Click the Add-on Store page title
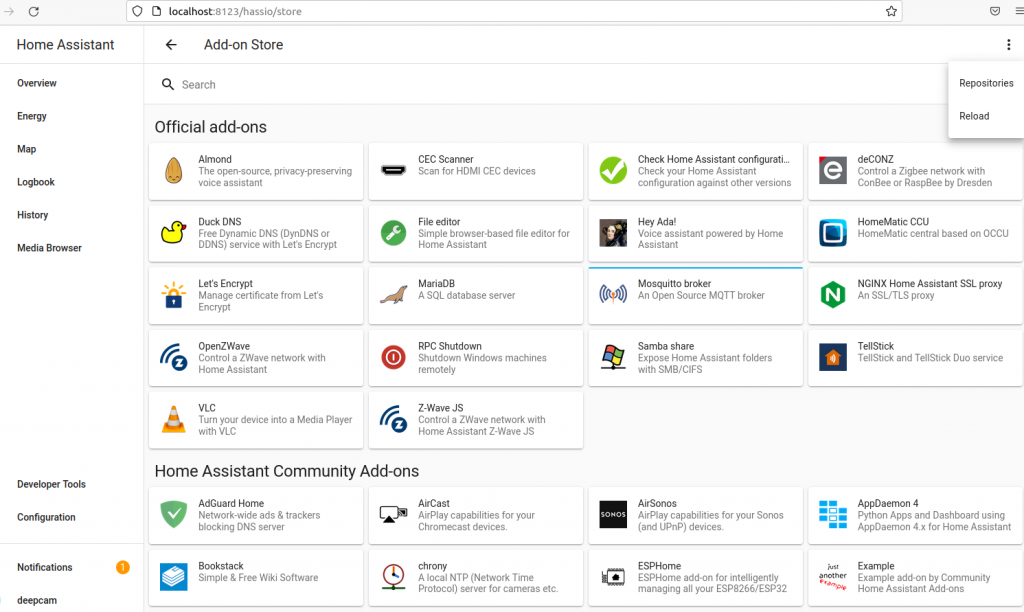 pos(244,44)
